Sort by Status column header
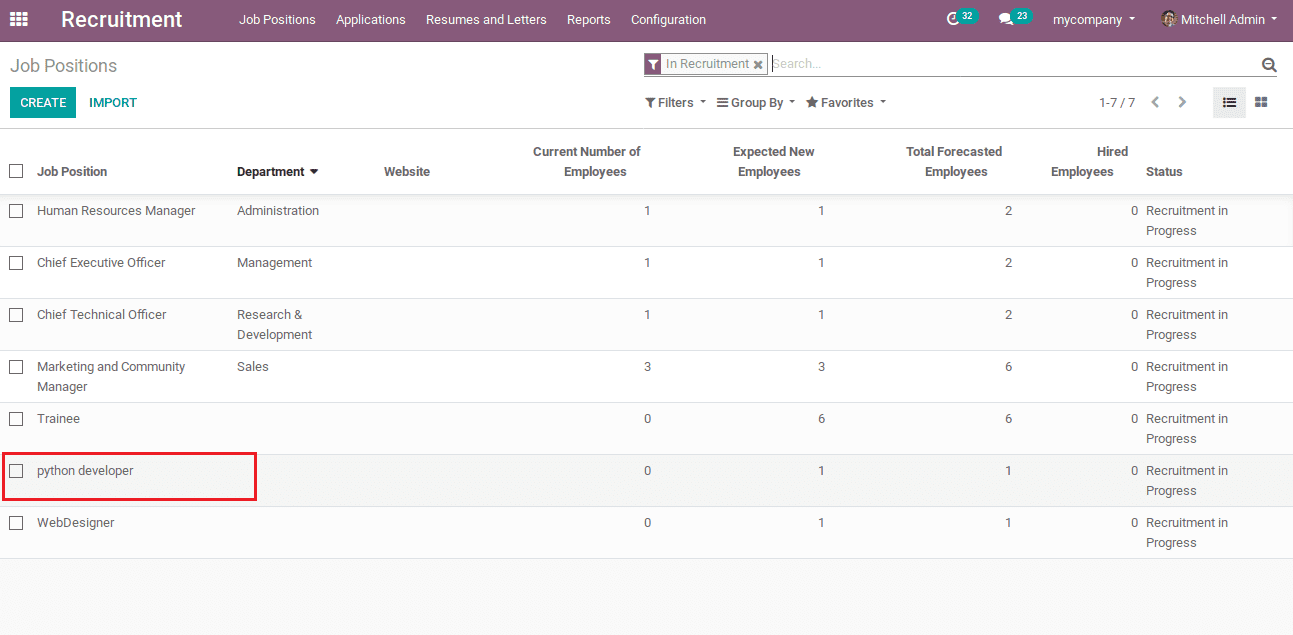1293x635 pixels. 1164,172
